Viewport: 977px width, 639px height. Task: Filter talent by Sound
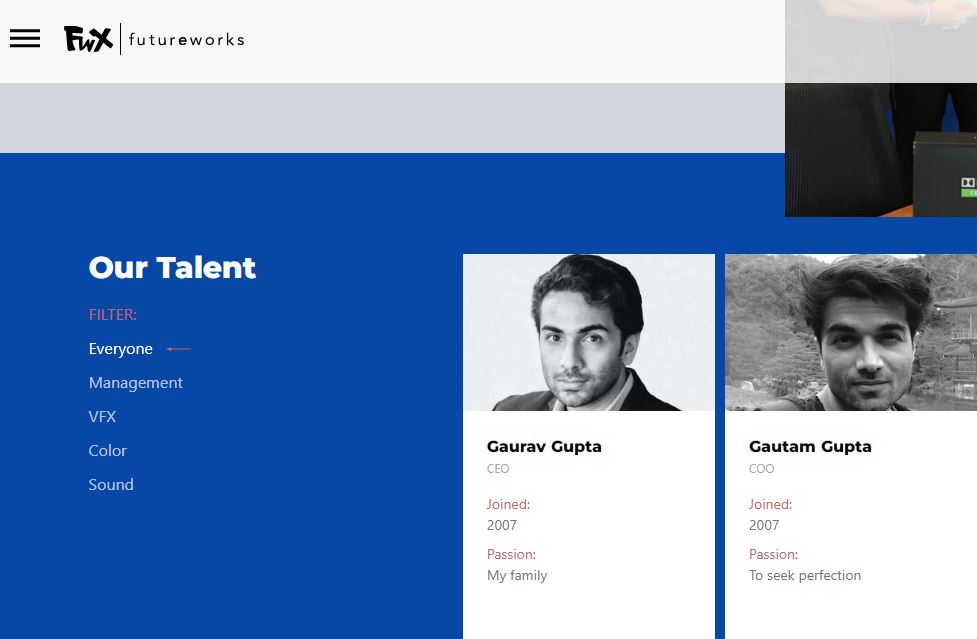111,485
